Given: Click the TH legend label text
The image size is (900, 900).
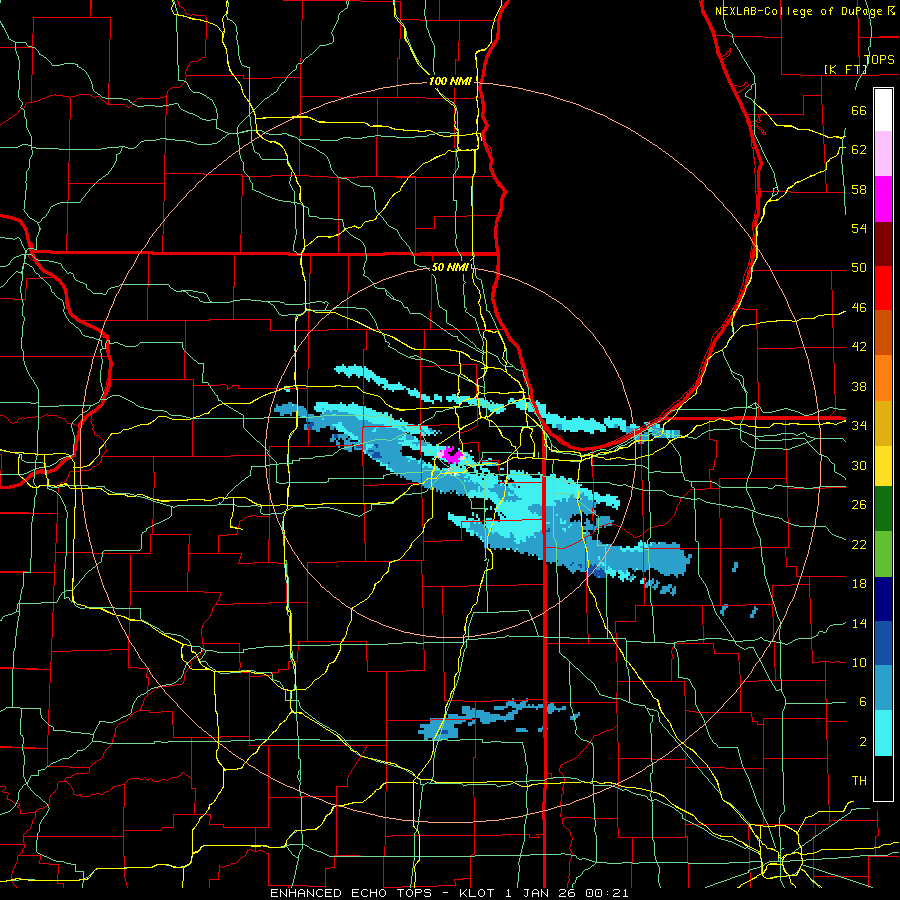Looking at the screenshot, I should tap(859, 780).
